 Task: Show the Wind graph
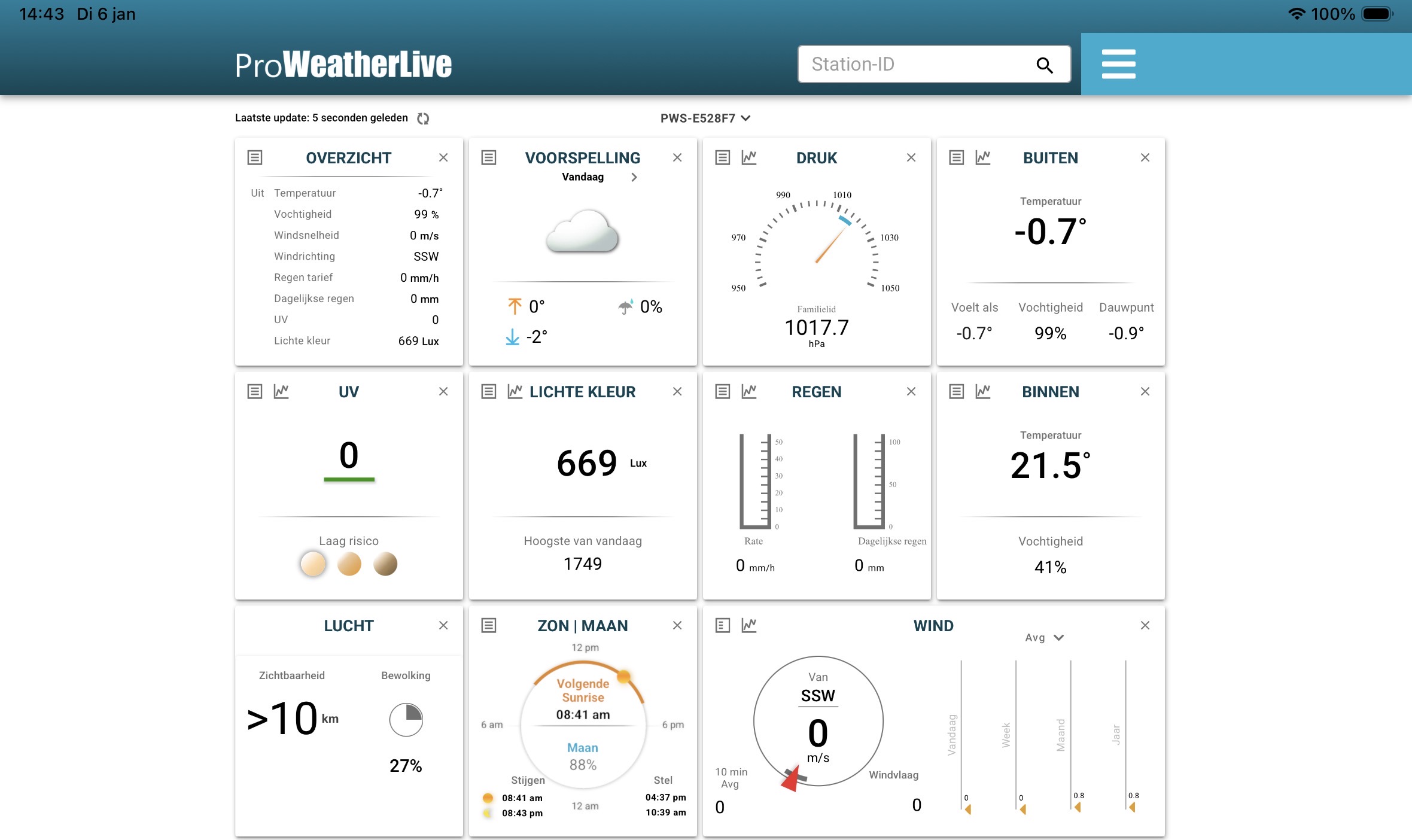tap(749, 625)
